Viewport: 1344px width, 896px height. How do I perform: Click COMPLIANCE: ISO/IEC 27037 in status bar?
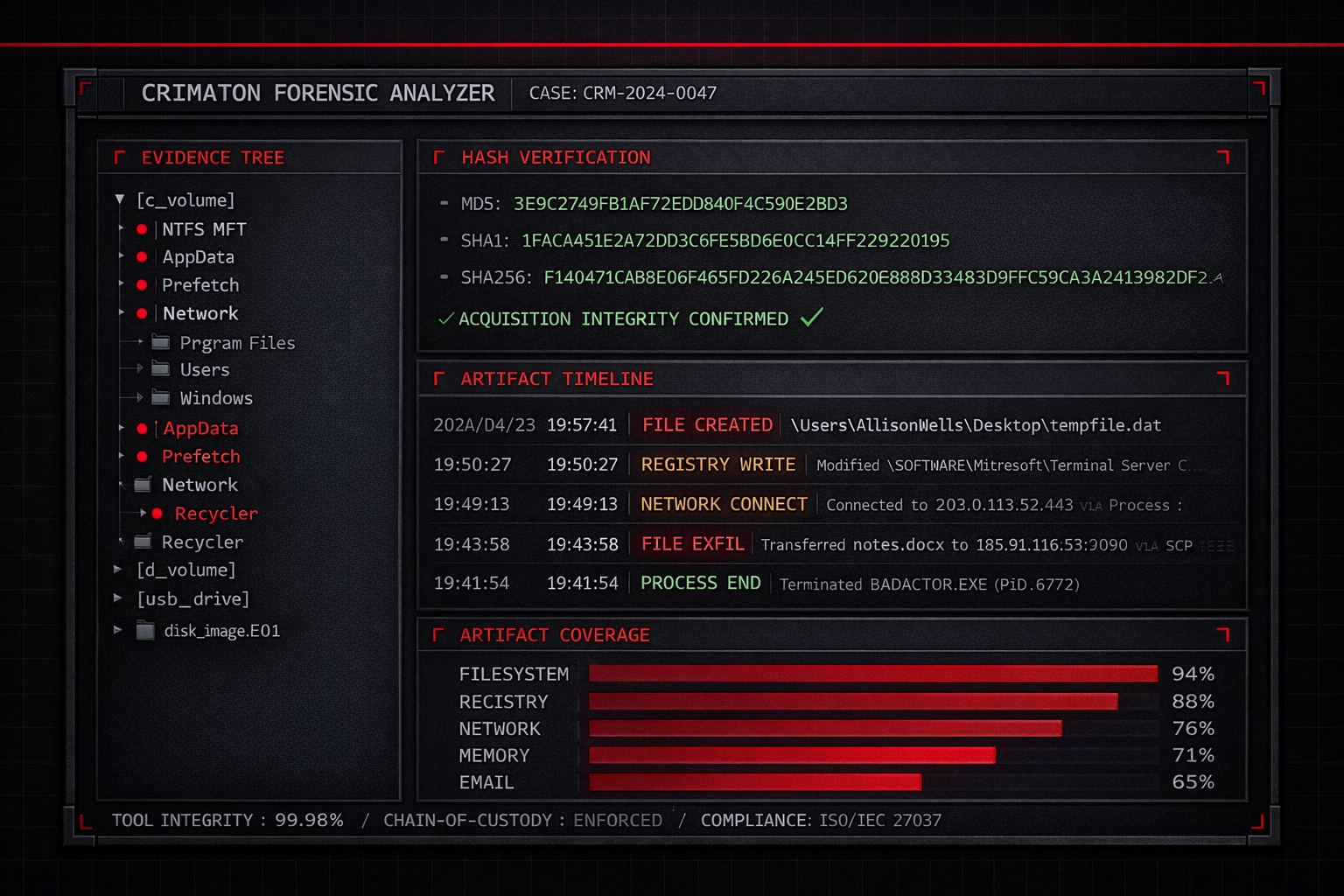tap(820, 820)
